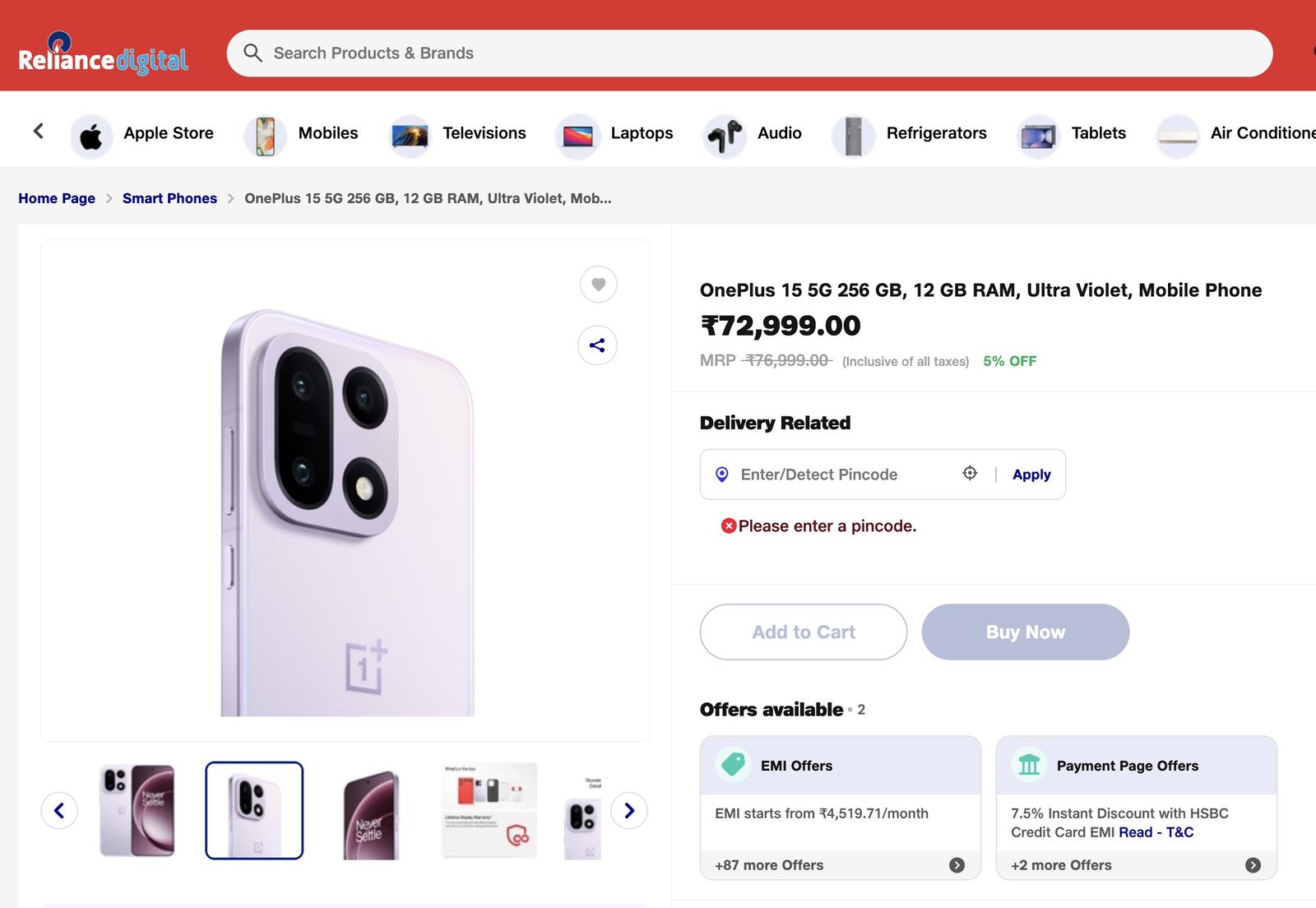
Task: Apply the entered pincode
Action: 1031,475
